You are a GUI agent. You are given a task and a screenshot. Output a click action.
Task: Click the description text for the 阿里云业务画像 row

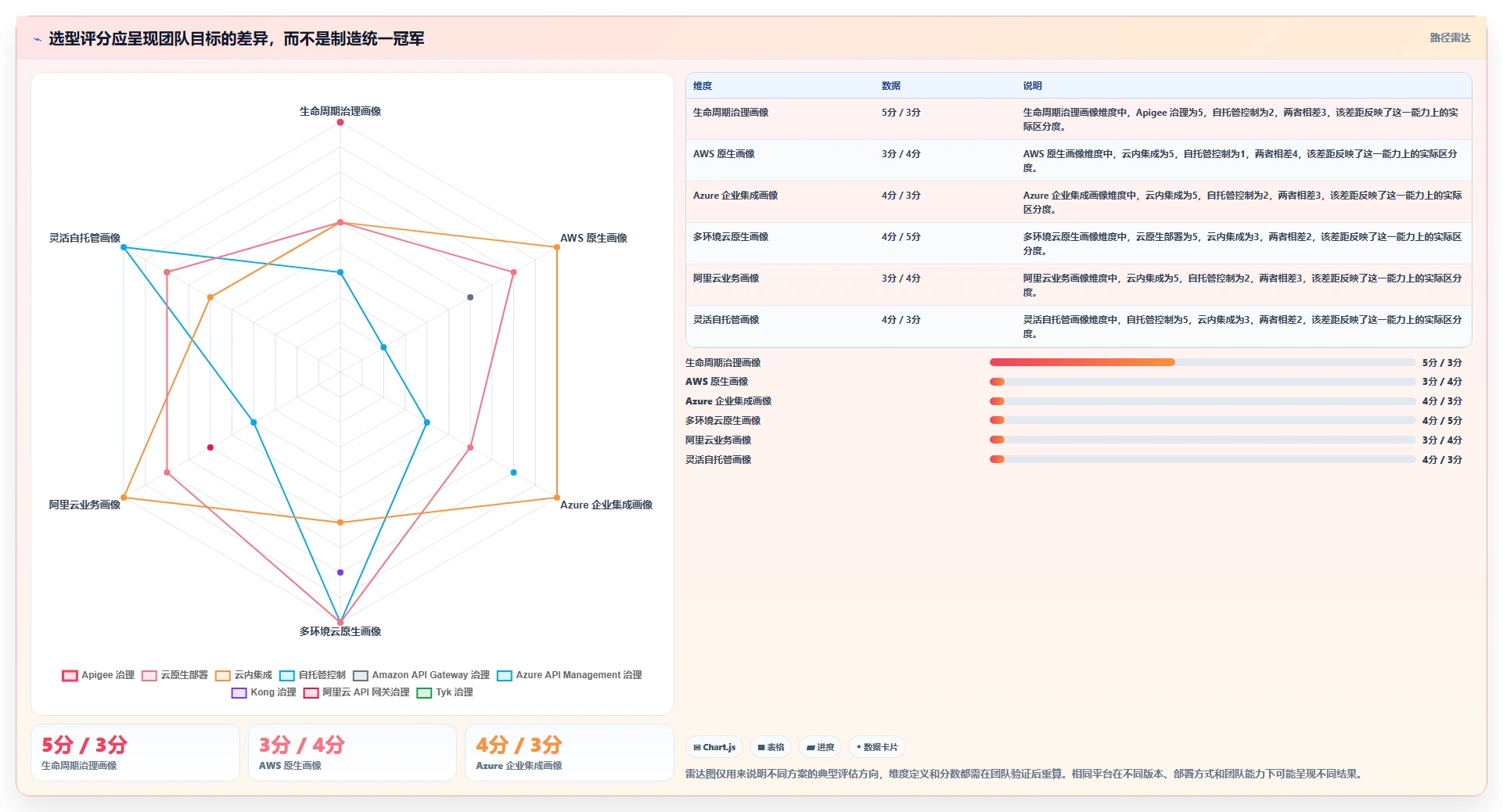(1242, 286)
